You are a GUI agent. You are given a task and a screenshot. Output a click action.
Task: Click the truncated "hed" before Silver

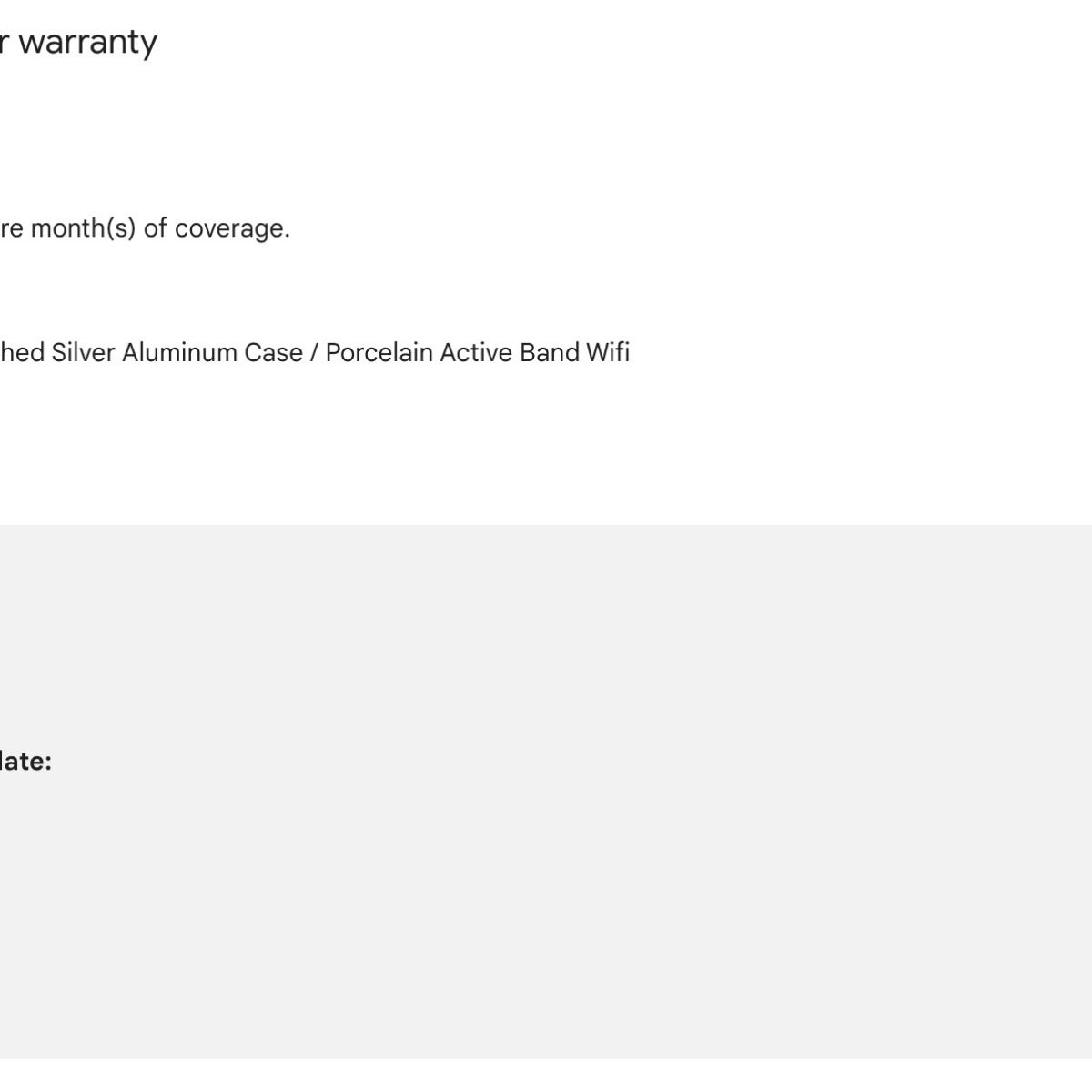(22, 353)
